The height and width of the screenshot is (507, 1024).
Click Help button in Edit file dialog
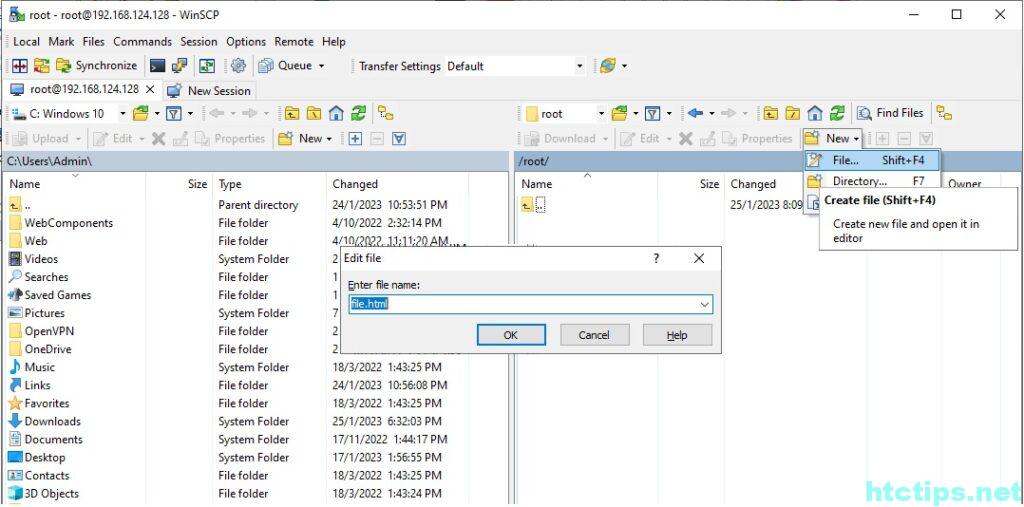pyautogui.click(x=677, y=335)
